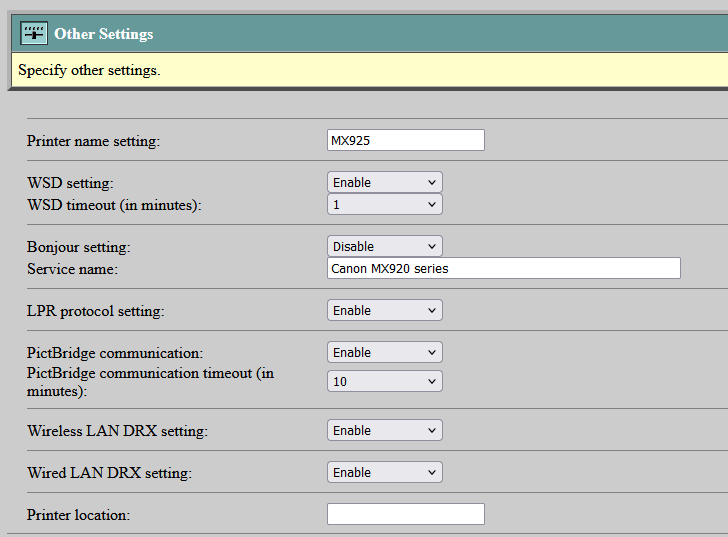Open the LPR protocol setting dropdown
Image resolution: width=728 pixels, height=537 pixels.
pos(384,311)
